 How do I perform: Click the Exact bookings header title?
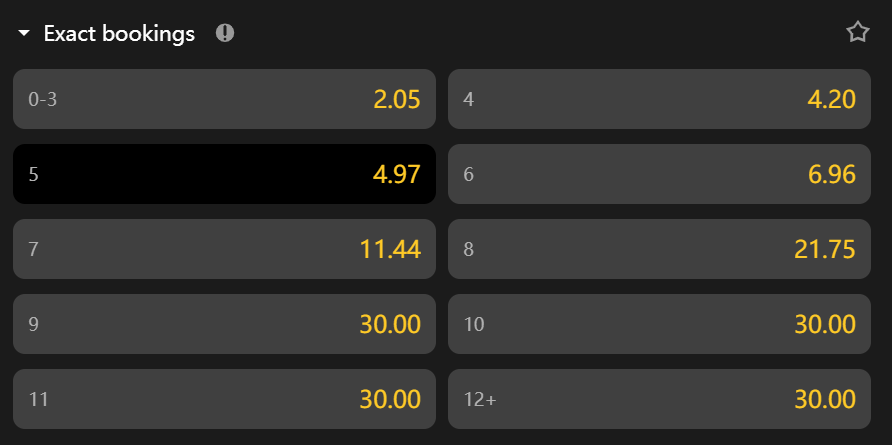pyautogui.click(x=119, y=34)
